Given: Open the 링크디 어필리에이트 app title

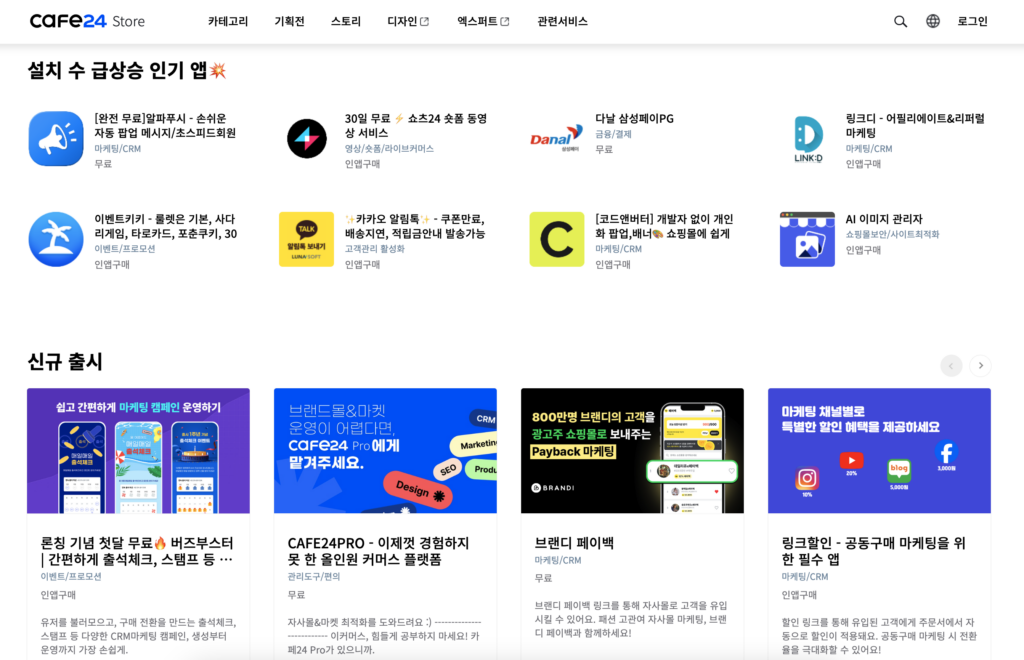Looking at the screenshot, I should [915, 125].
